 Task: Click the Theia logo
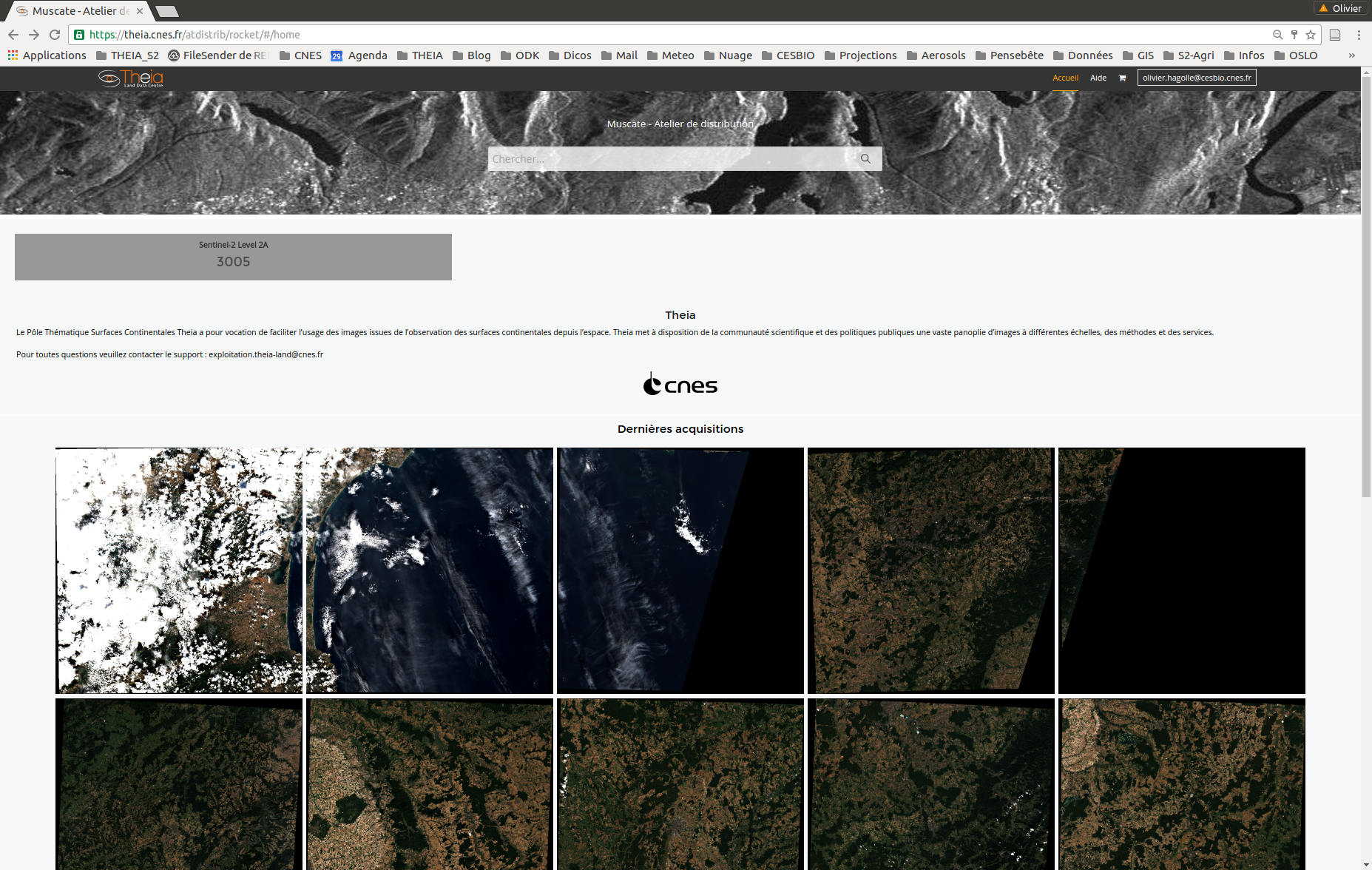tap(131, 78)
